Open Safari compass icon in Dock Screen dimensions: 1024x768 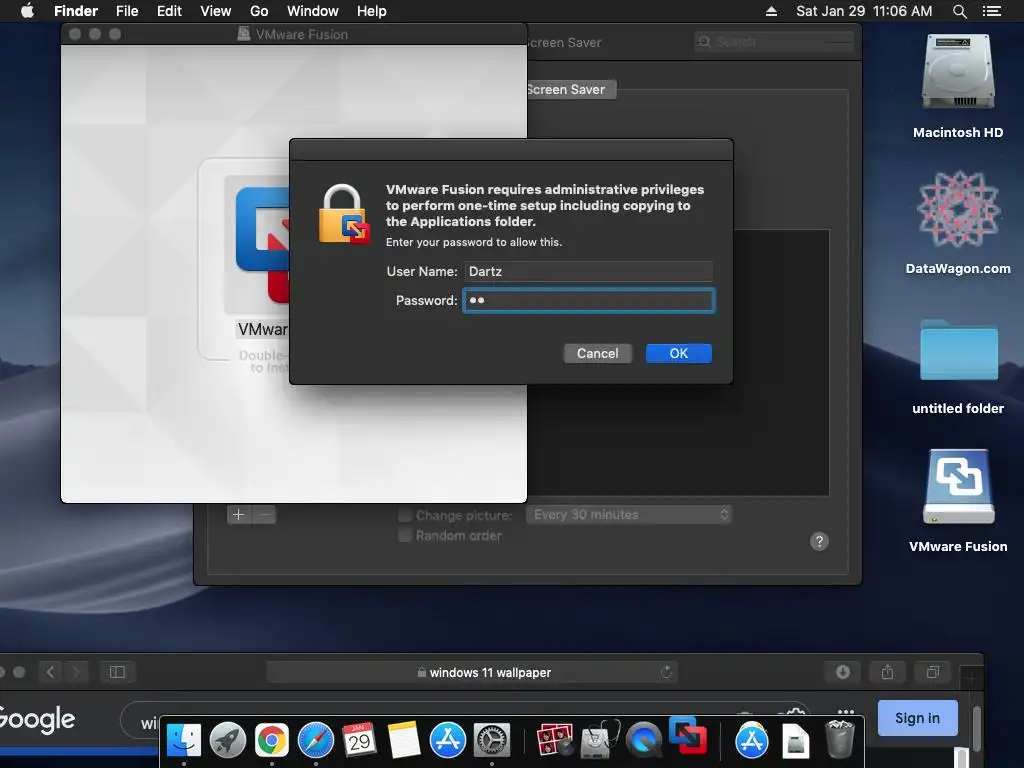pos(315,740)
